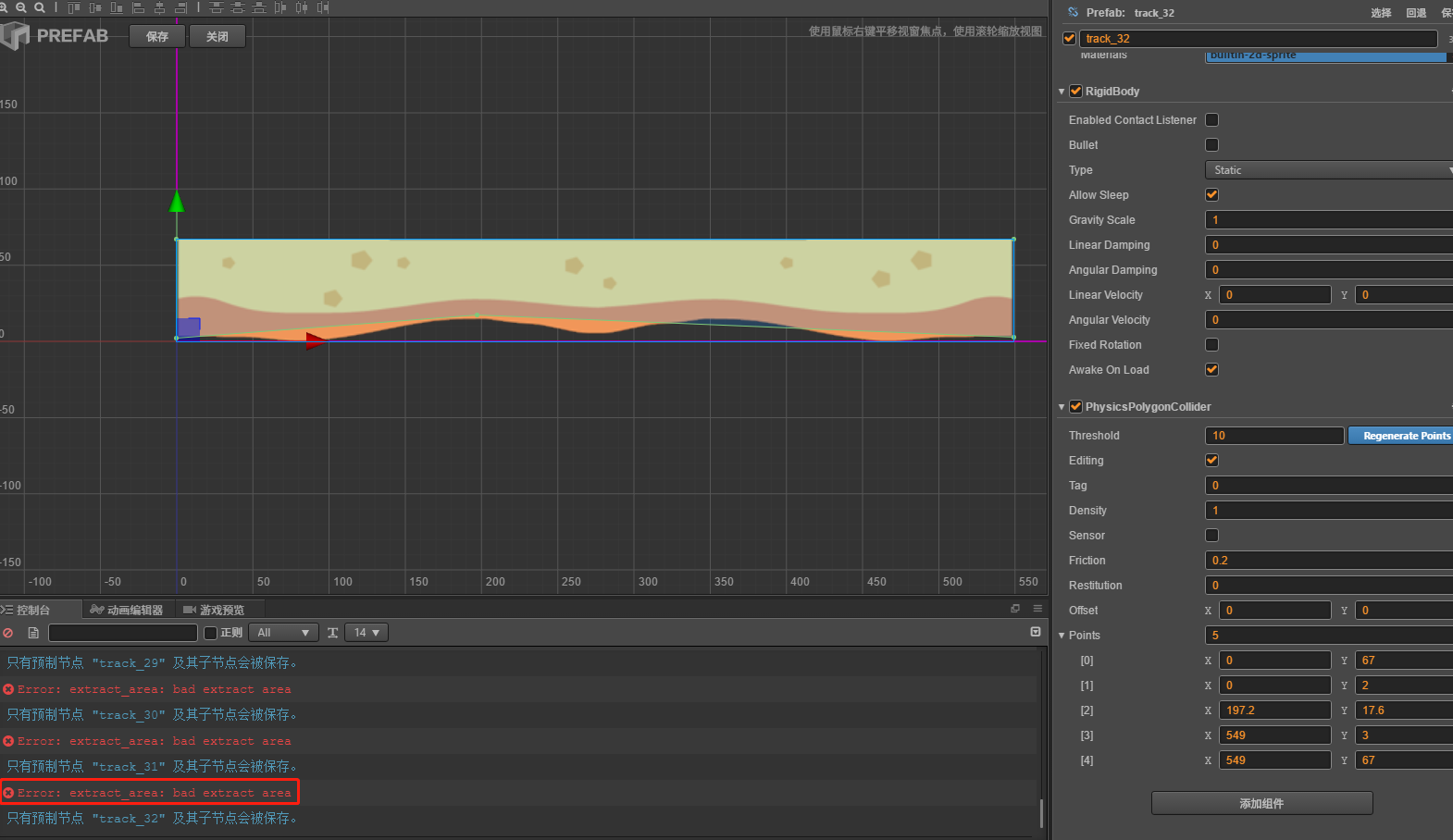Switch to the 动画编辑器 tab
Viewport: 1453px width, 840px height.
[x=127, y=610]
